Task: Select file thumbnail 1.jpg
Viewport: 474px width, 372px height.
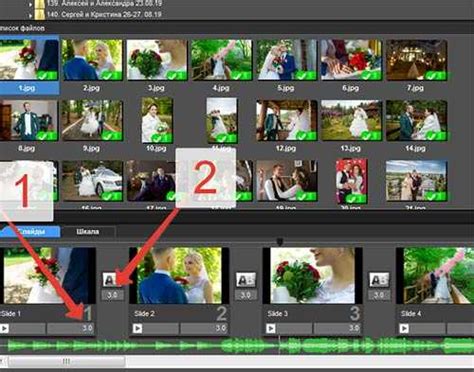Action: tap(29, 60)
